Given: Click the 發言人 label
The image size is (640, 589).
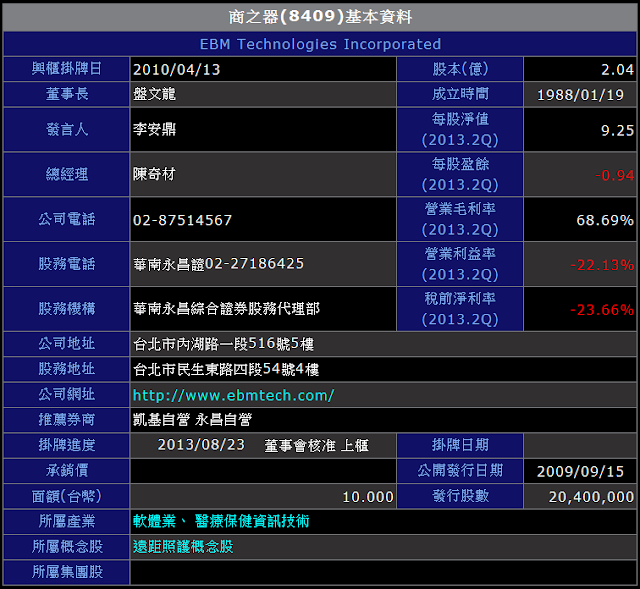Looking at the screenshot, I should [67, 129].
